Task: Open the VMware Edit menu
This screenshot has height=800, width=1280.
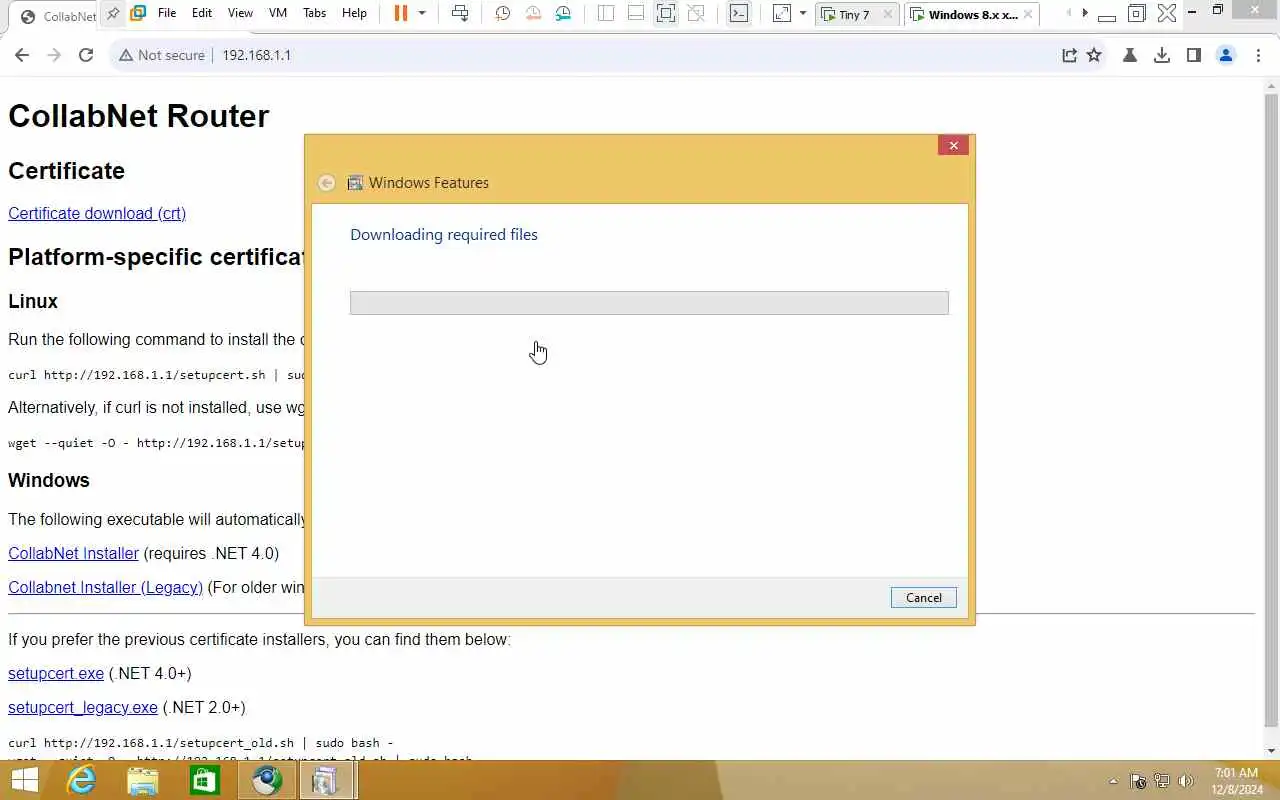Action: (202, 14)
